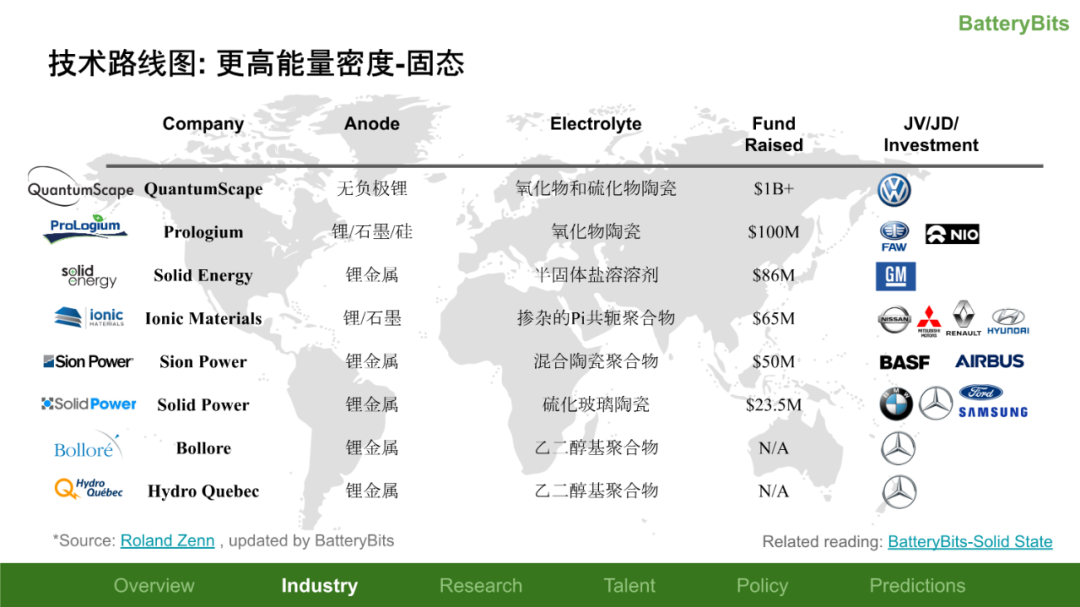Screen dimensions: 1080x607
Task: Click the Mitsubishi Motors logo
Action: click(x=928, y=321)
